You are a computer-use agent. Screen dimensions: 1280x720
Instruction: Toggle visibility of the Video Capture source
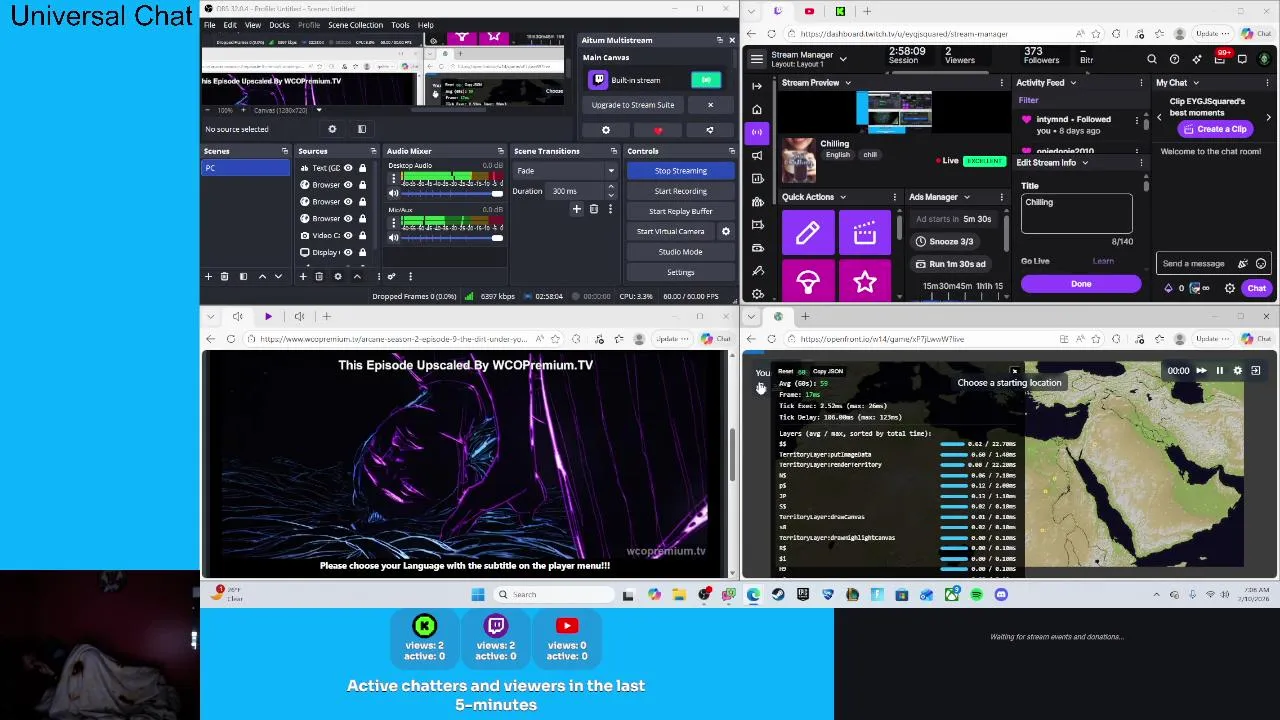point(348,235)
